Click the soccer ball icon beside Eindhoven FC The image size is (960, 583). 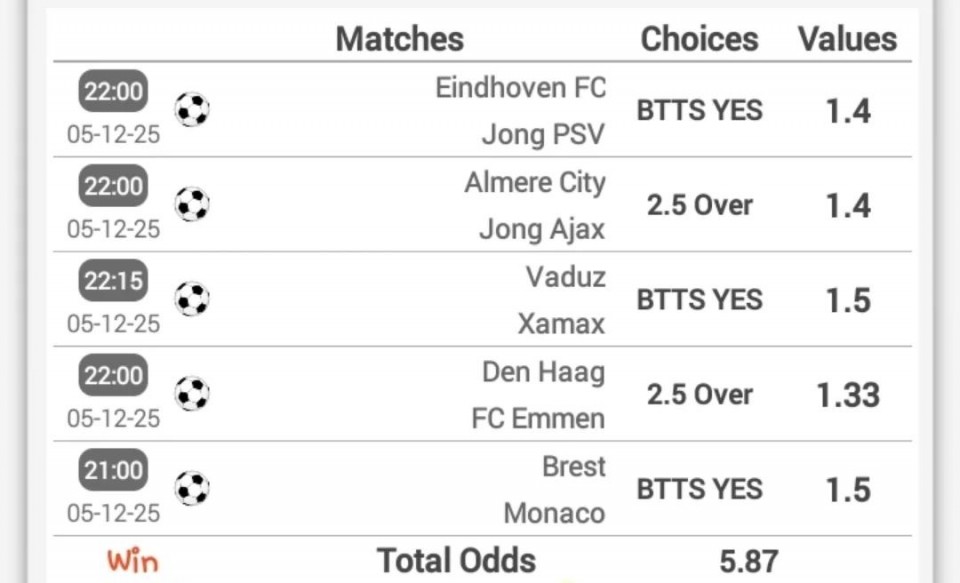pos(192,109)
